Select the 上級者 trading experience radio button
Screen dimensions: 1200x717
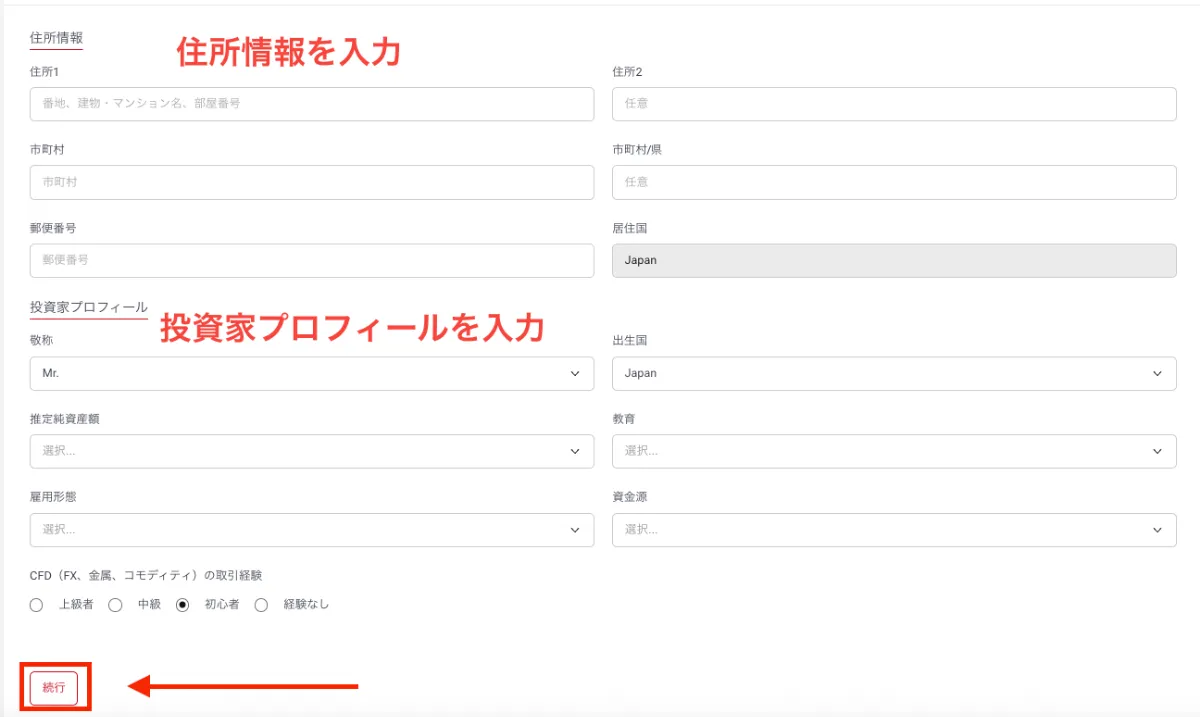tap(36, 604)
